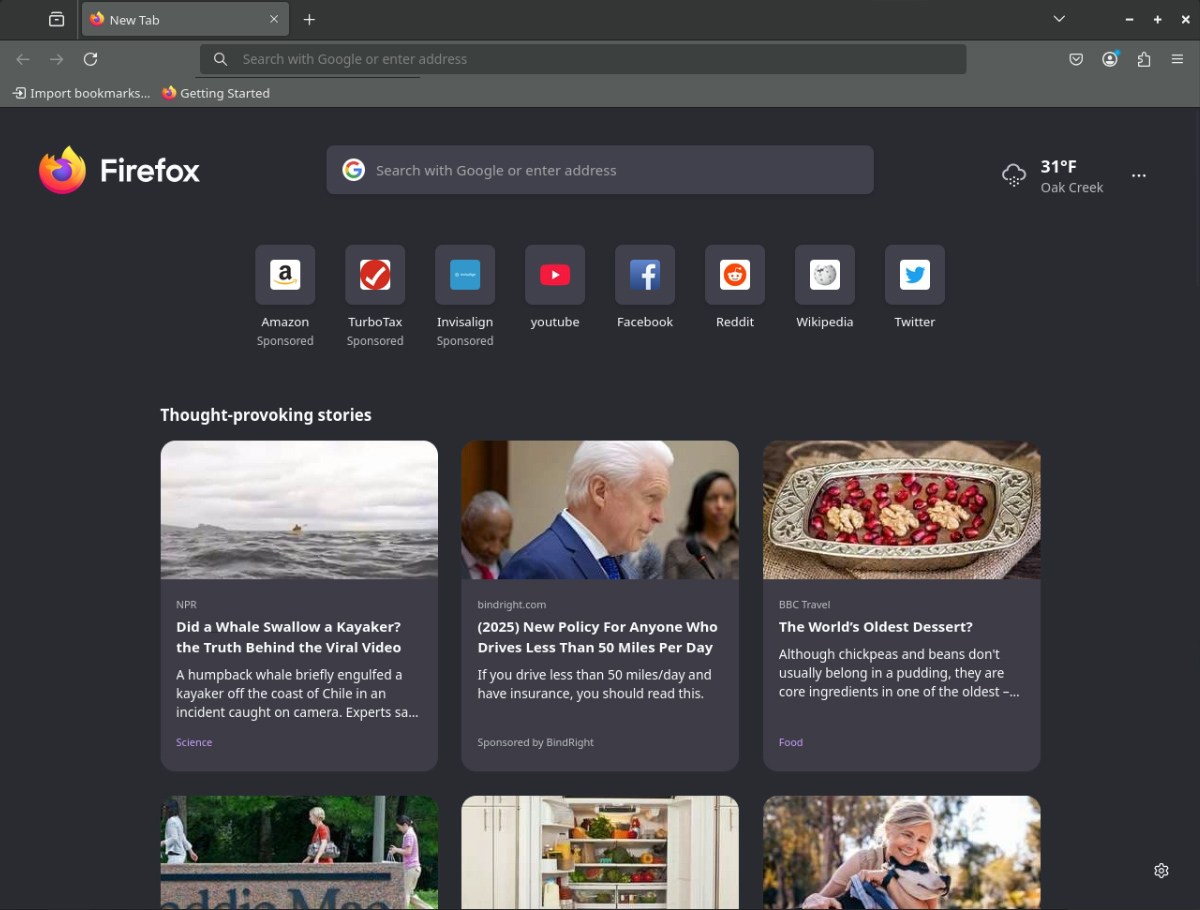Viewport: 1200px width, 910px height.
Task: Open '(2025) New Policy For Anyone' headline
Action: (597, 637)
